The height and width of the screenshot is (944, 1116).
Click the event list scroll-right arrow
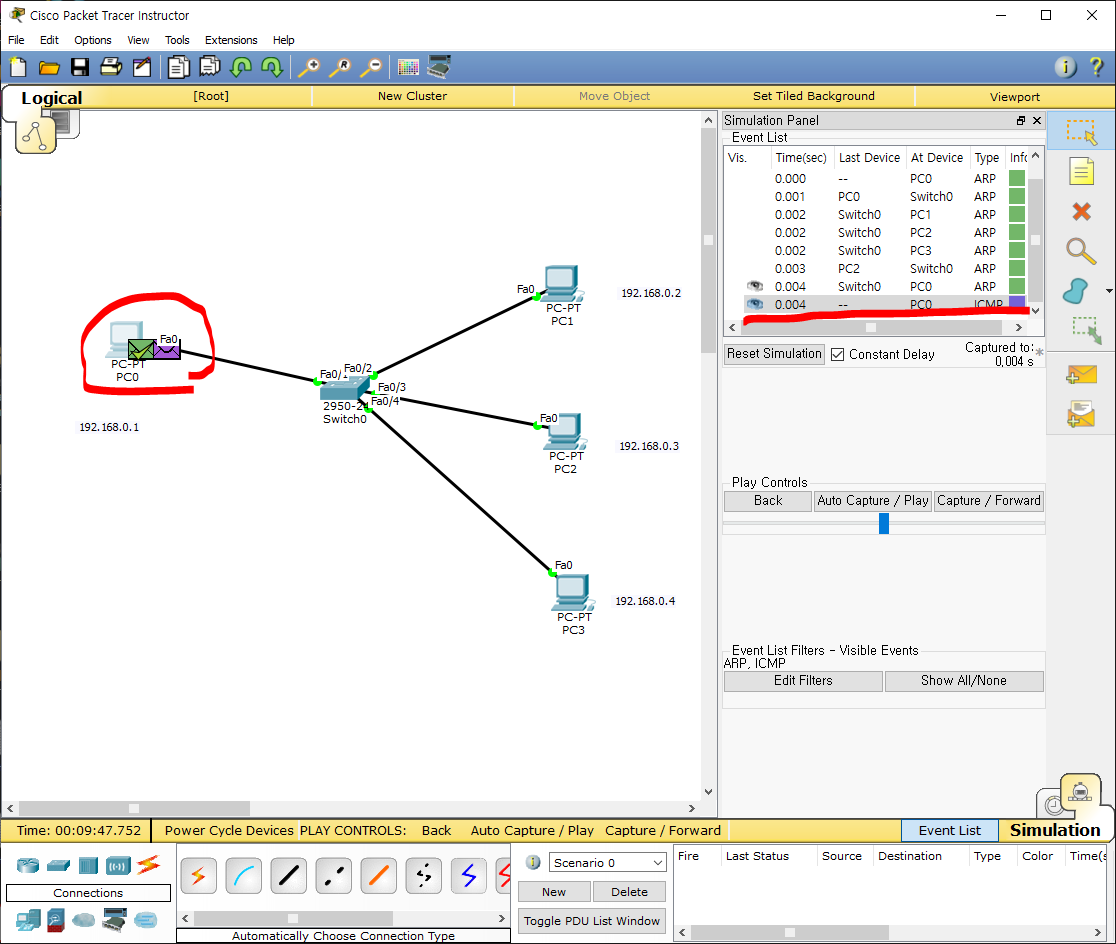[x=1018, y=327]
